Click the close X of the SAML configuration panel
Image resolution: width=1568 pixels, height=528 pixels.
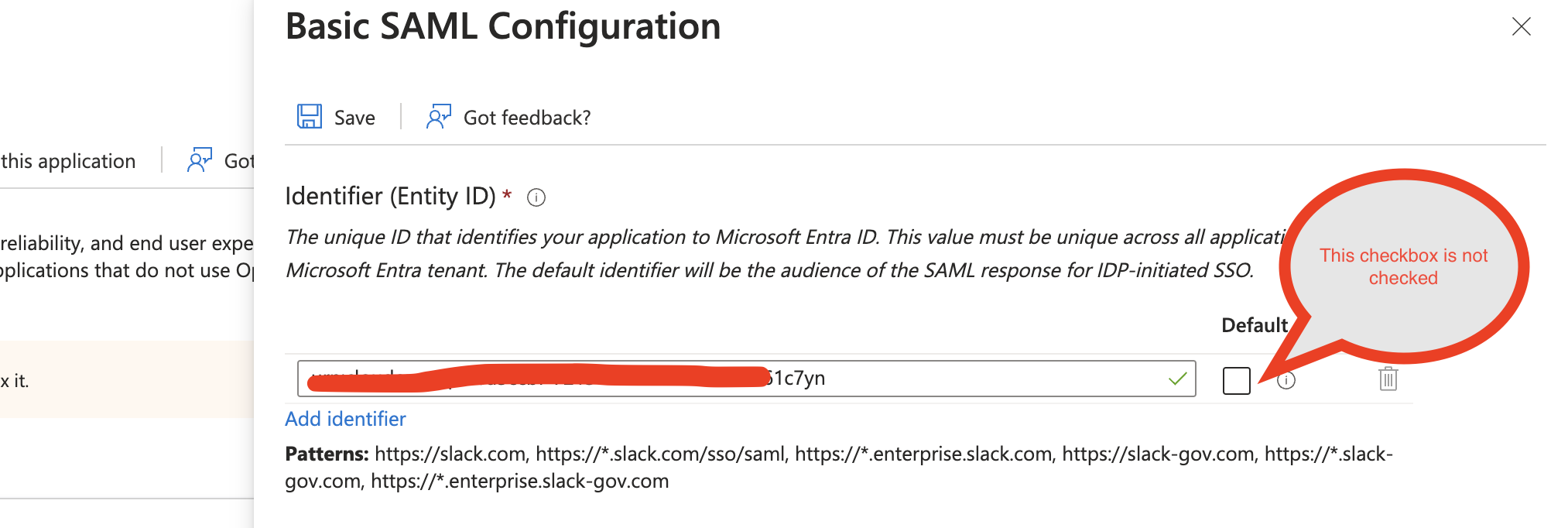(x=1522, y=26)
